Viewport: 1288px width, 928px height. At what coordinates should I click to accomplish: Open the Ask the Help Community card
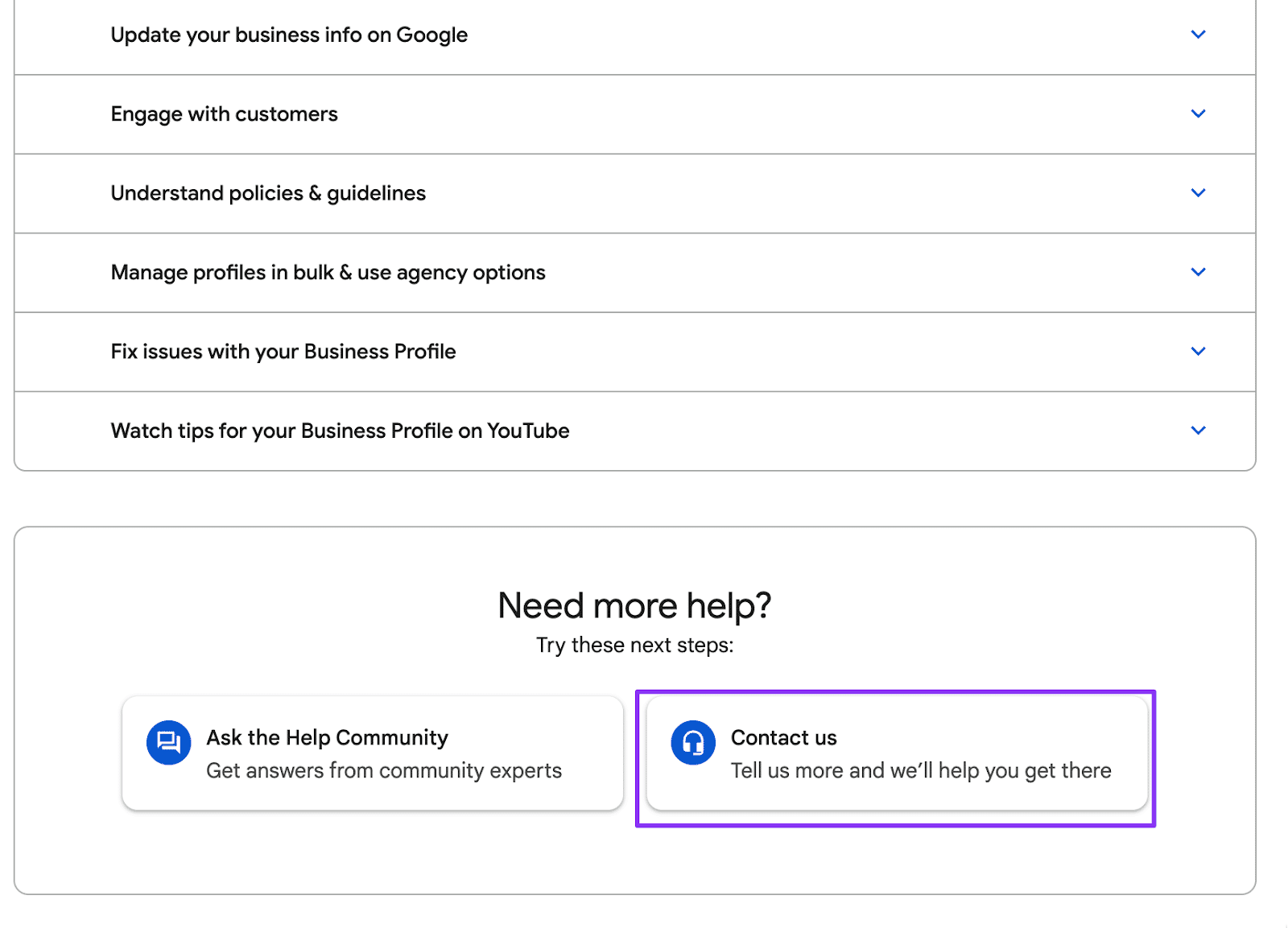click(372, 752)
